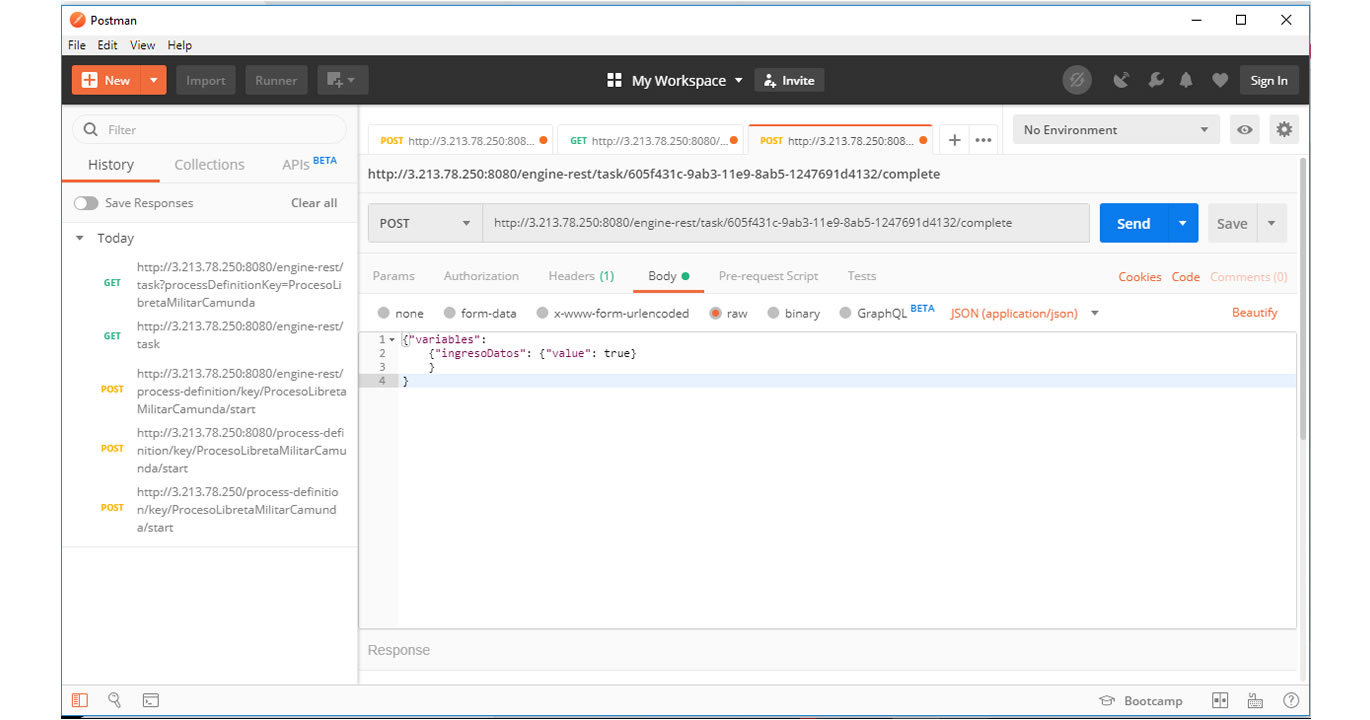Screen dimensions: 1370x720
Task: Click the Cookies link
Action: pyautogui.click(x=1140, y=277)
